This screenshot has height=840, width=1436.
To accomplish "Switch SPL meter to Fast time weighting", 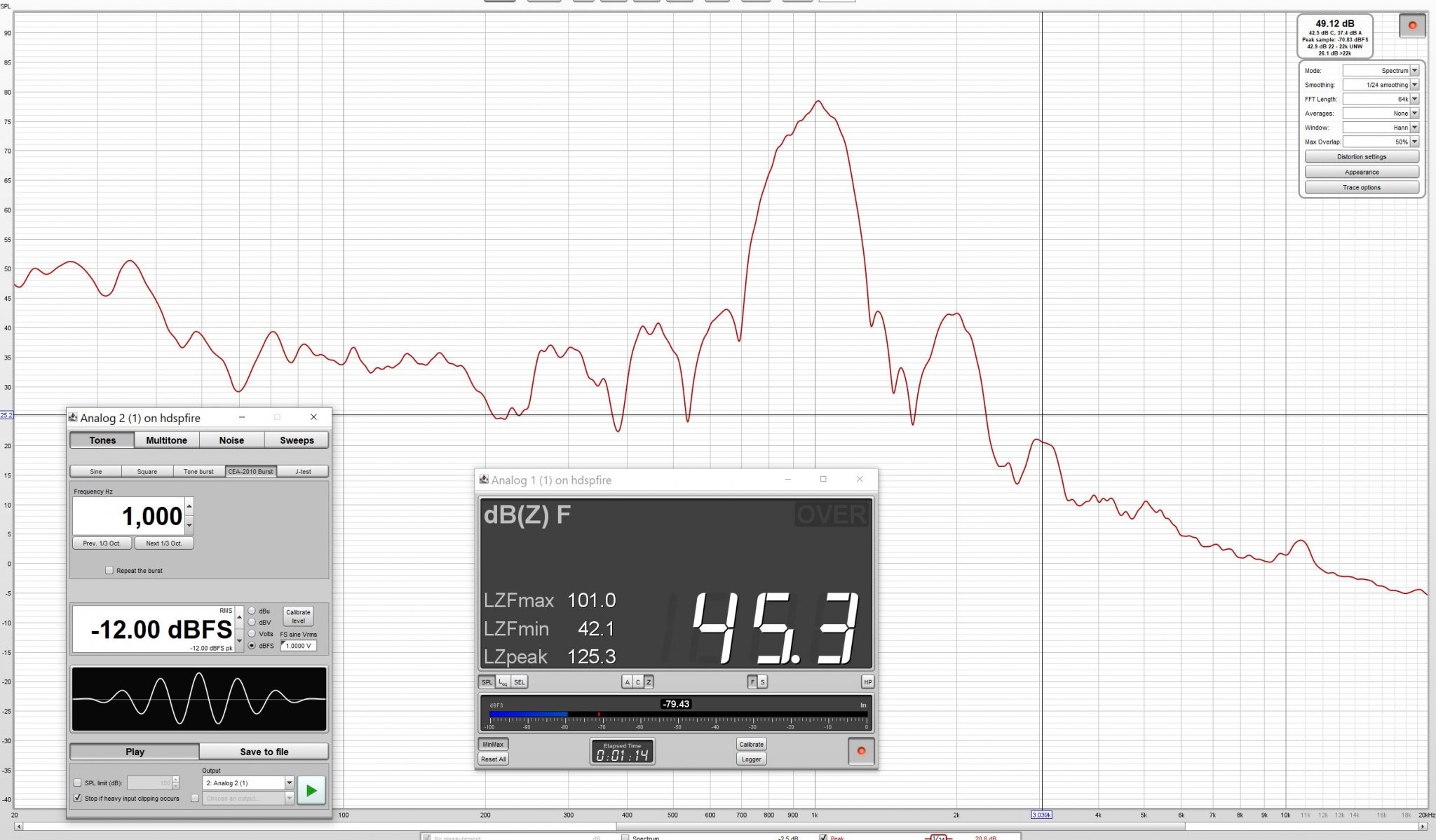I will 752,682.
